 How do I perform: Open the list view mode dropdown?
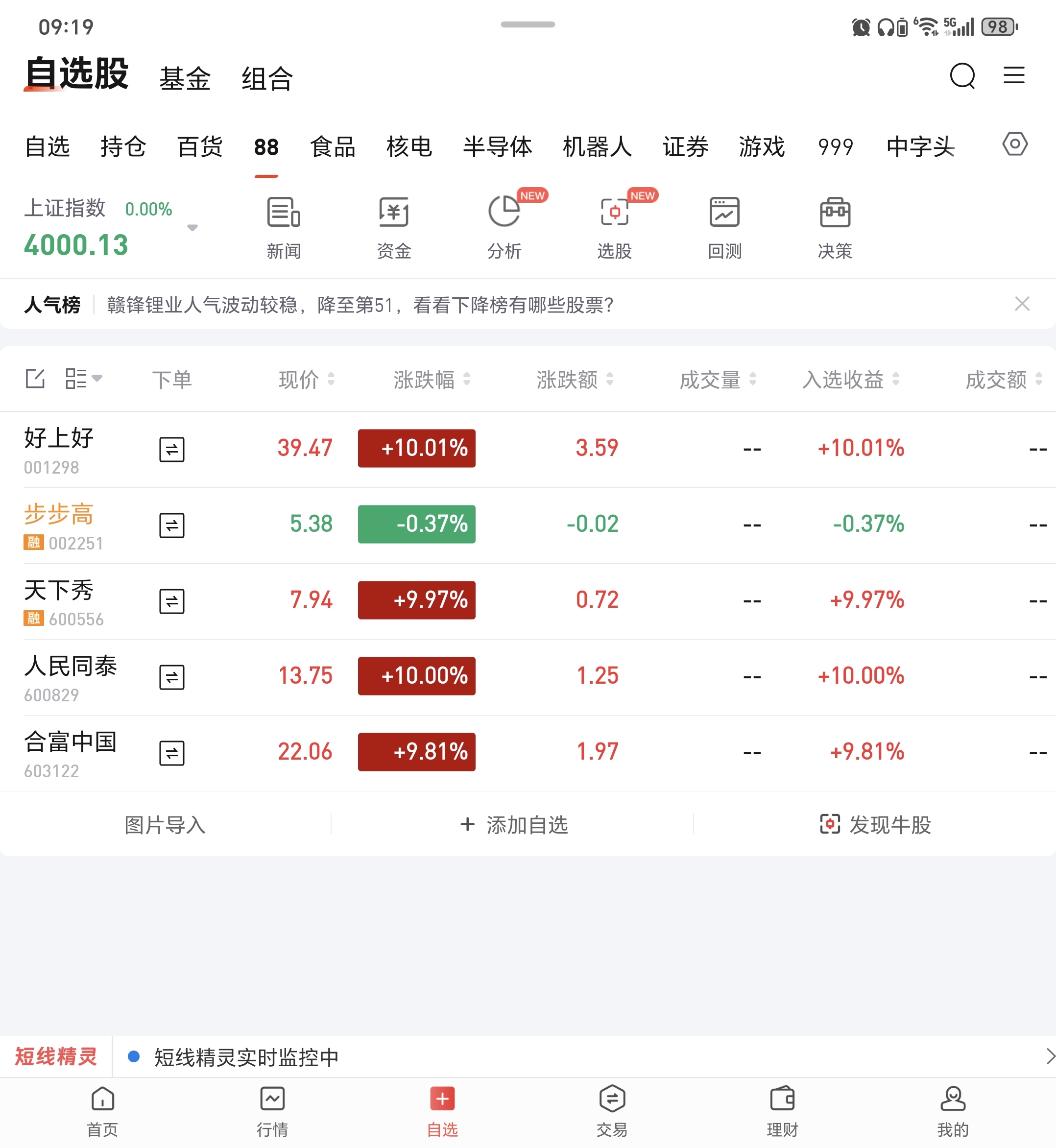pos(83,378)
